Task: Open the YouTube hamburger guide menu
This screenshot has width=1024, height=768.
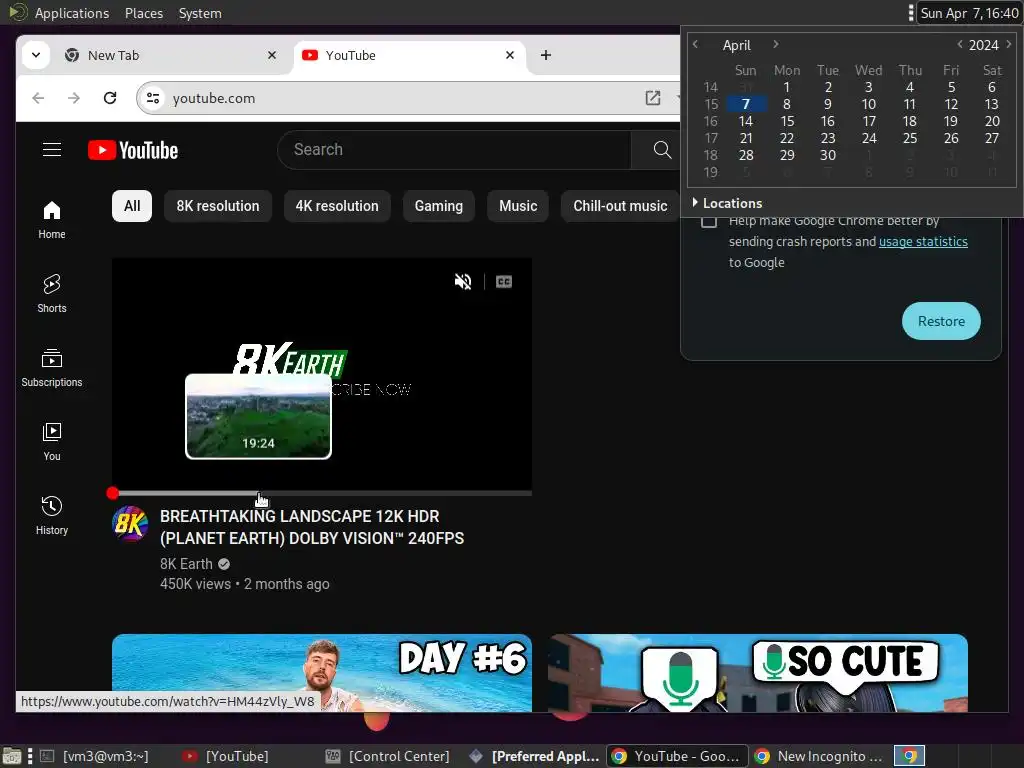Action: (52, 150)
